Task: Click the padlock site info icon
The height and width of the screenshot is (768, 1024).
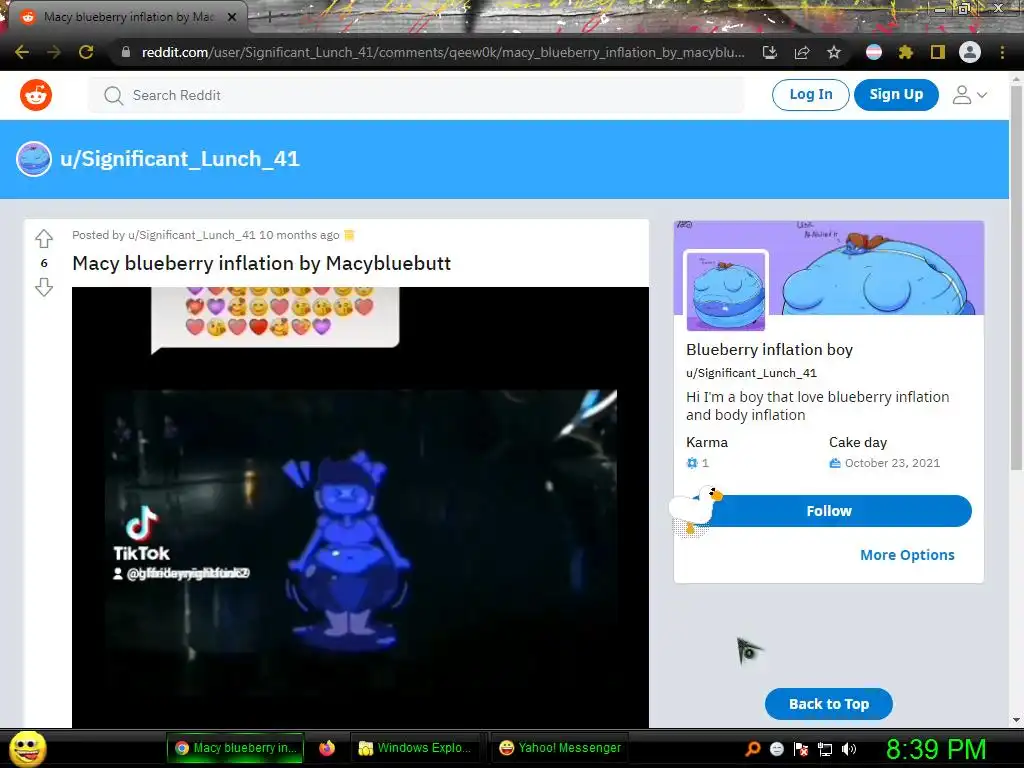Action: point(126,52)
